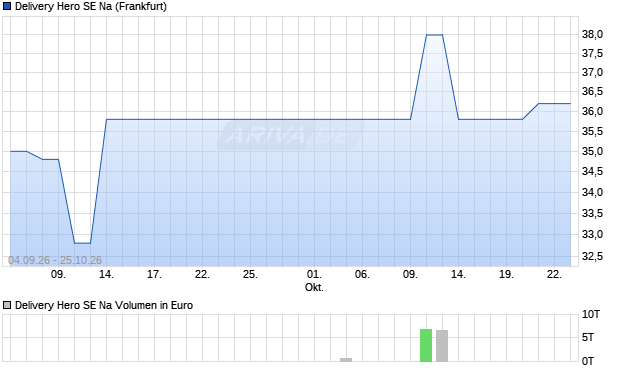Click the 'Delivery Hero SE Na Volumen in Euro' label
Image resolution: width=620 pixels, height=371 pixels.
pyautogui.click(x=104, y=305)
